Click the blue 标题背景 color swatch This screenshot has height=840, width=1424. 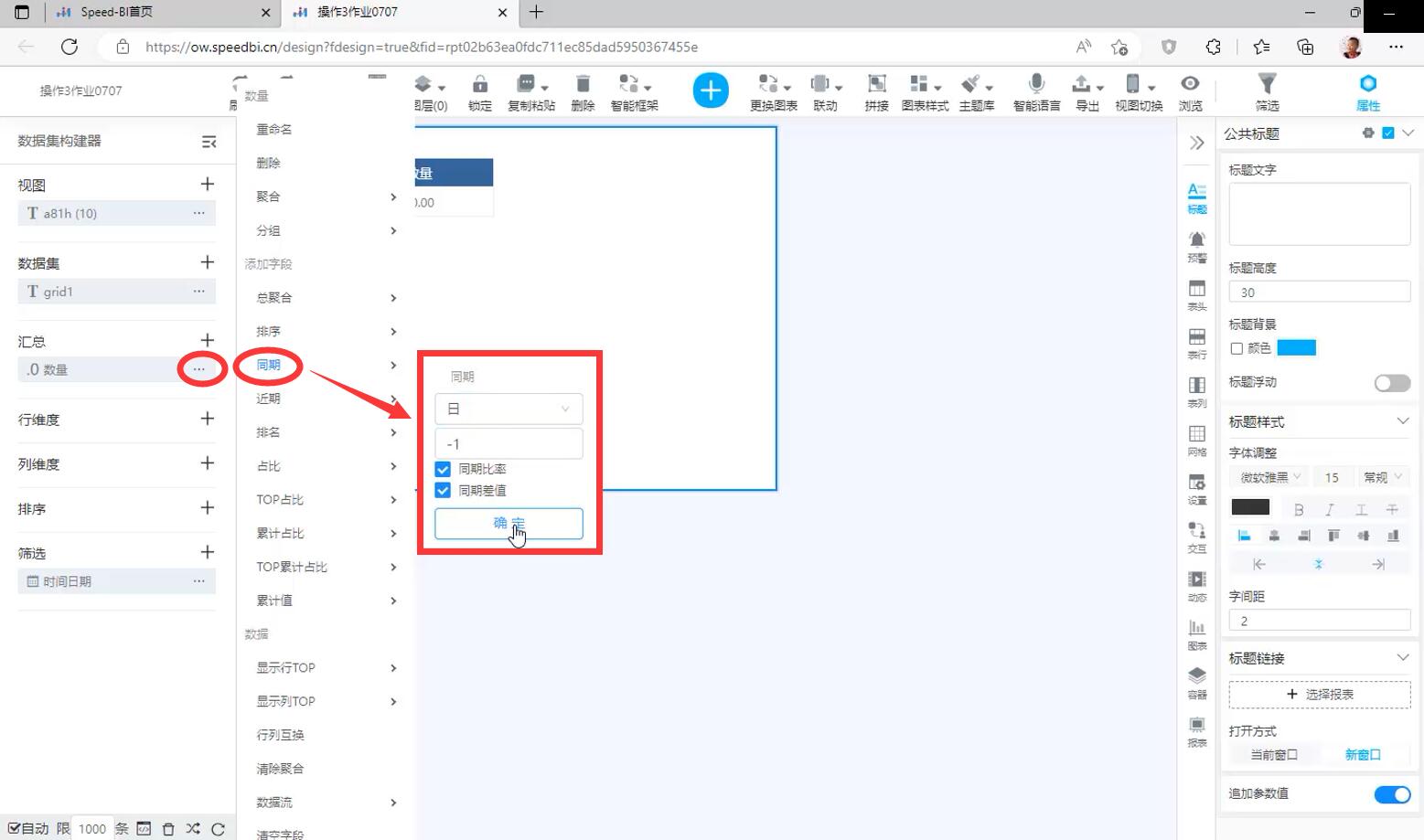click(1296, 348)
